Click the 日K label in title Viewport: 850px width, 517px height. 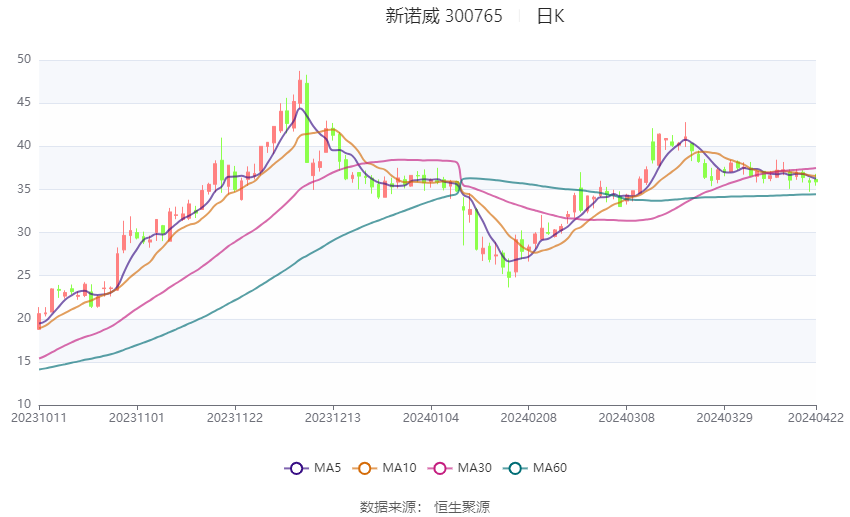[x=551, y=16]
